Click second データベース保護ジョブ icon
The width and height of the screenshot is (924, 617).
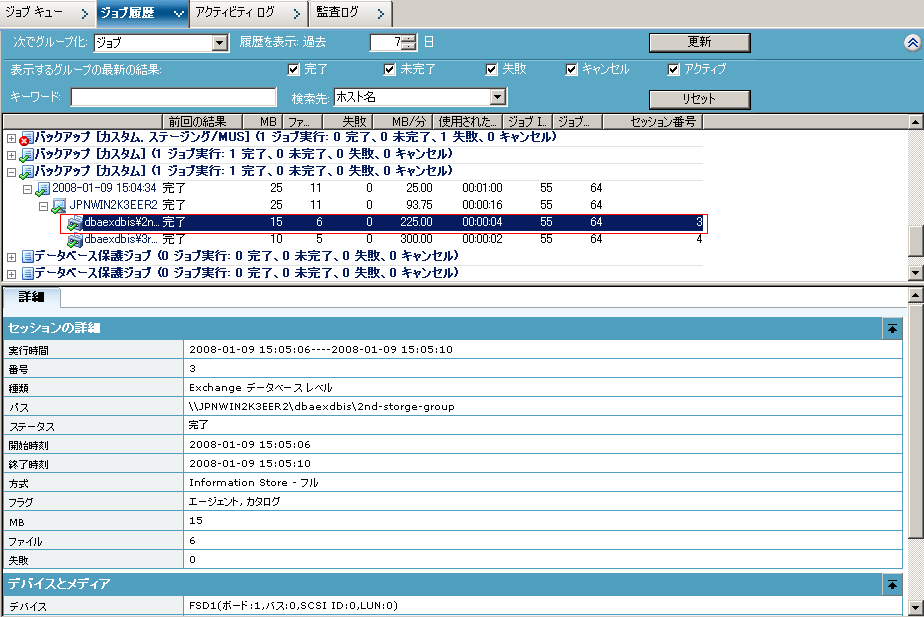[x=27, y=274]
